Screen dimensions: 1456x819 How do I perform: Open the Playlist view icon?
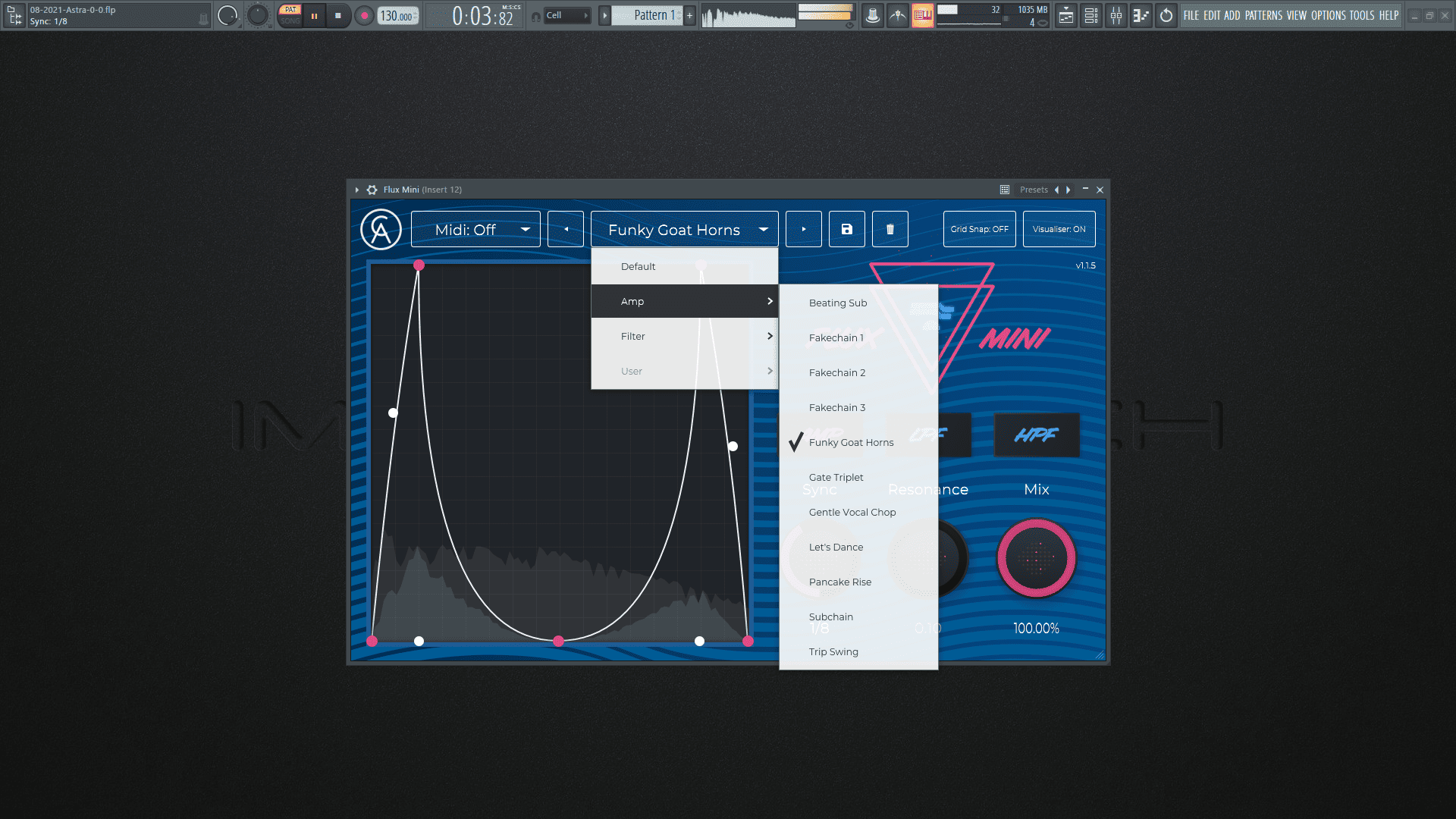pyautogui.click(x=1066, y=15)
